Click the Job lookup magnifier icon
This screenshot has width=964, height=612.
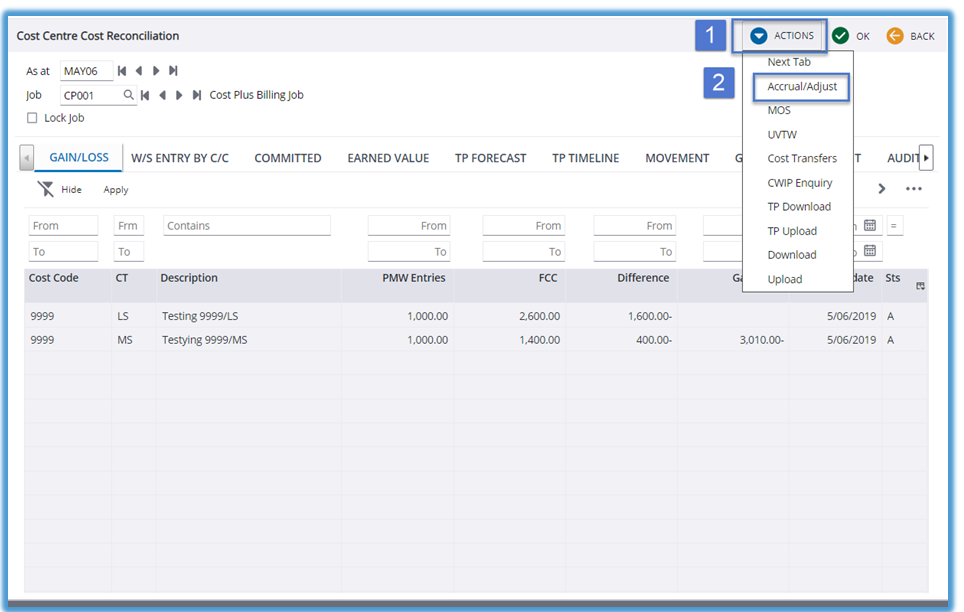tap(129, 95)
